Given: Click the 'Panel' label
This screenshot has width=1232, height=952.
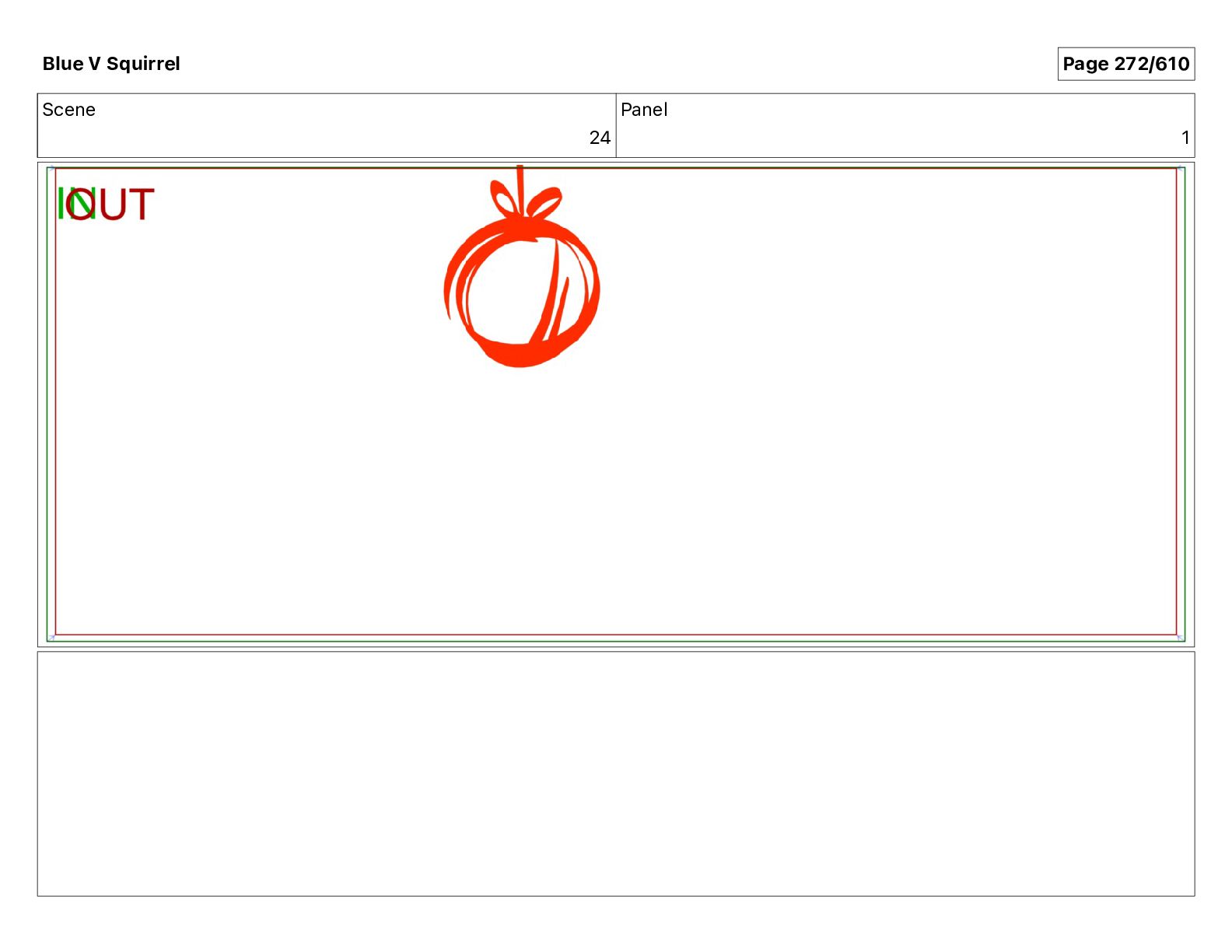Looking at the screenshot, I should 644,110.
